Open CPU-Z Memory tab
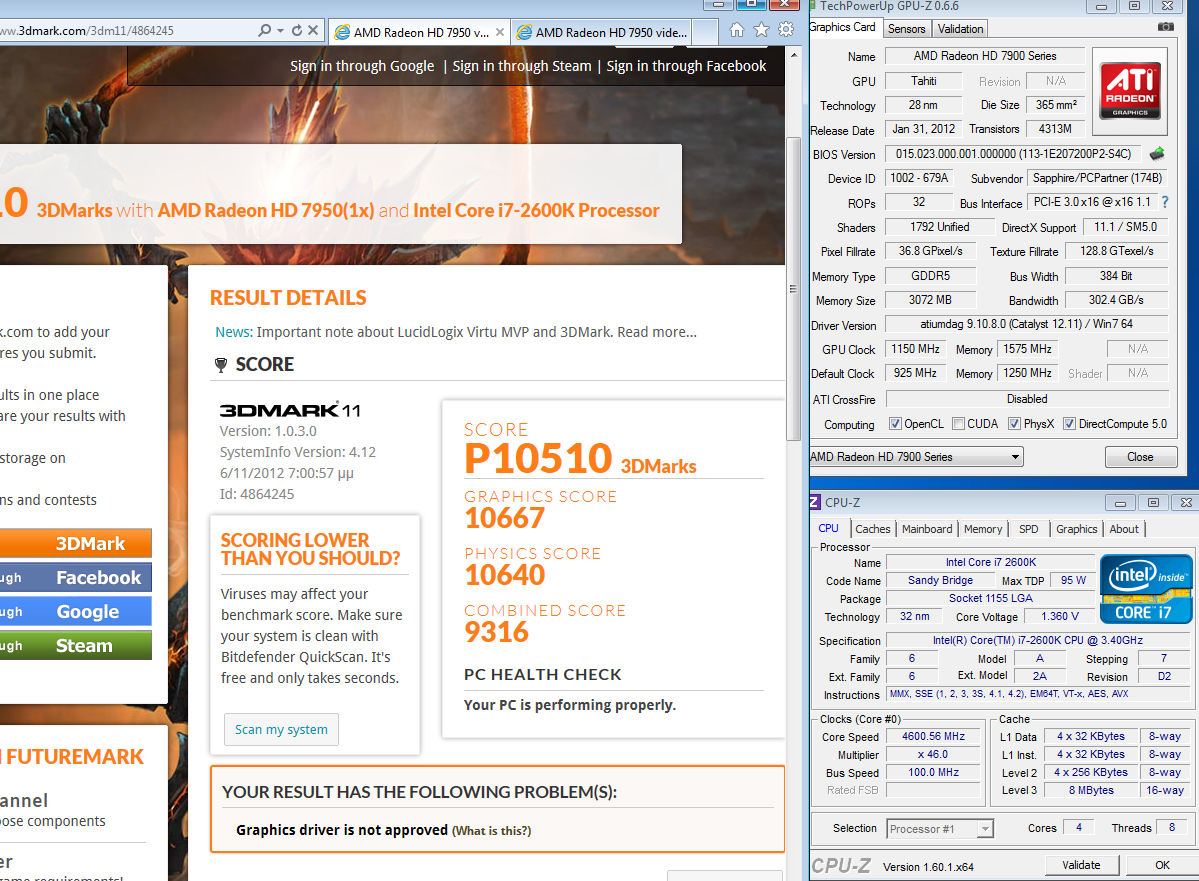 click(983, 528)
